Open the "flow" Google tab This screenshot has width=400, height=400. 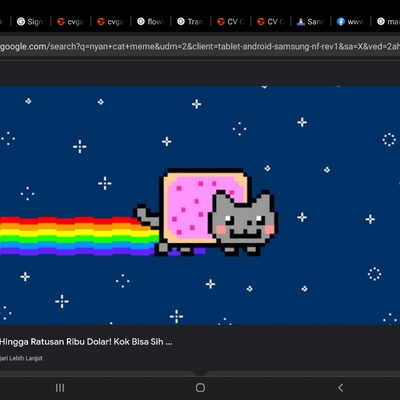click(x=150, y=22)
